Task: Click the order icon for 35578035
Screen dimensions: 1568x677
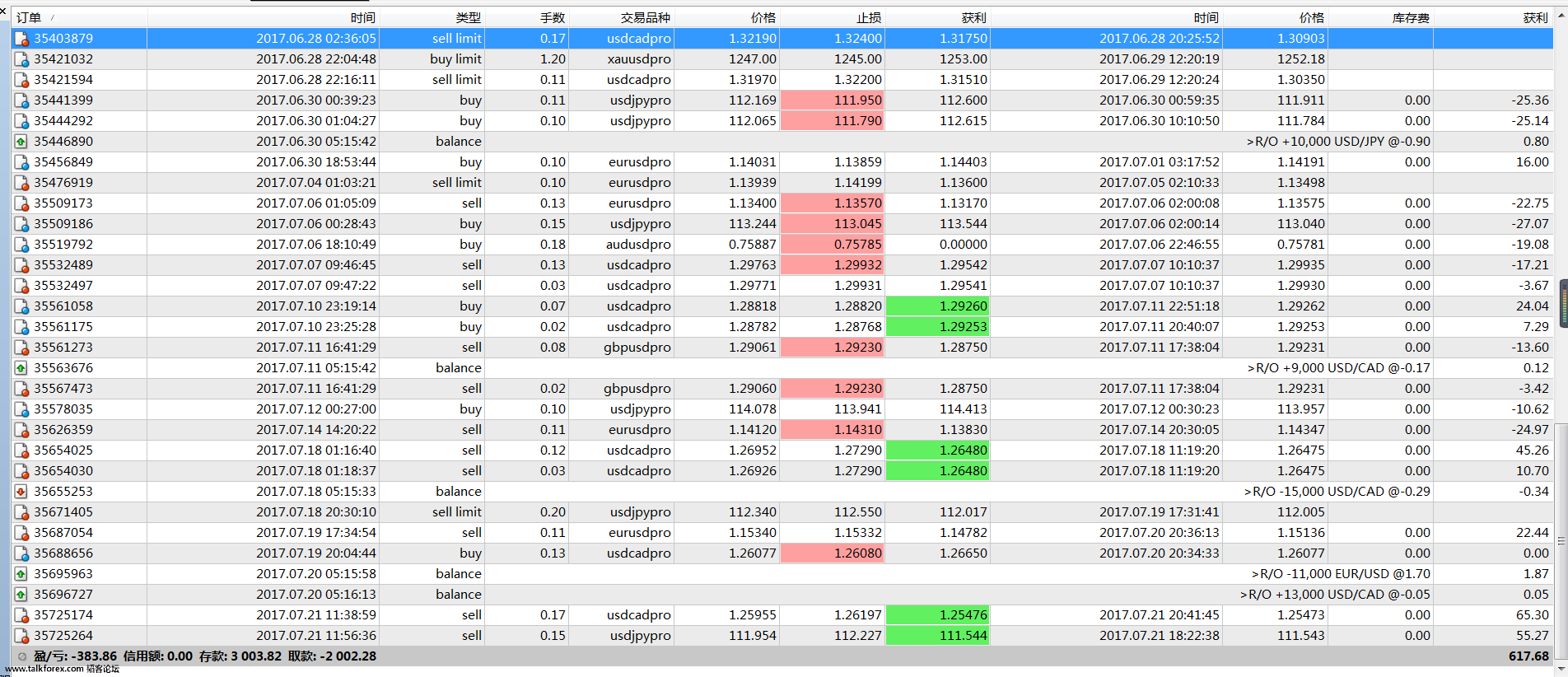Action: [21, 409]
